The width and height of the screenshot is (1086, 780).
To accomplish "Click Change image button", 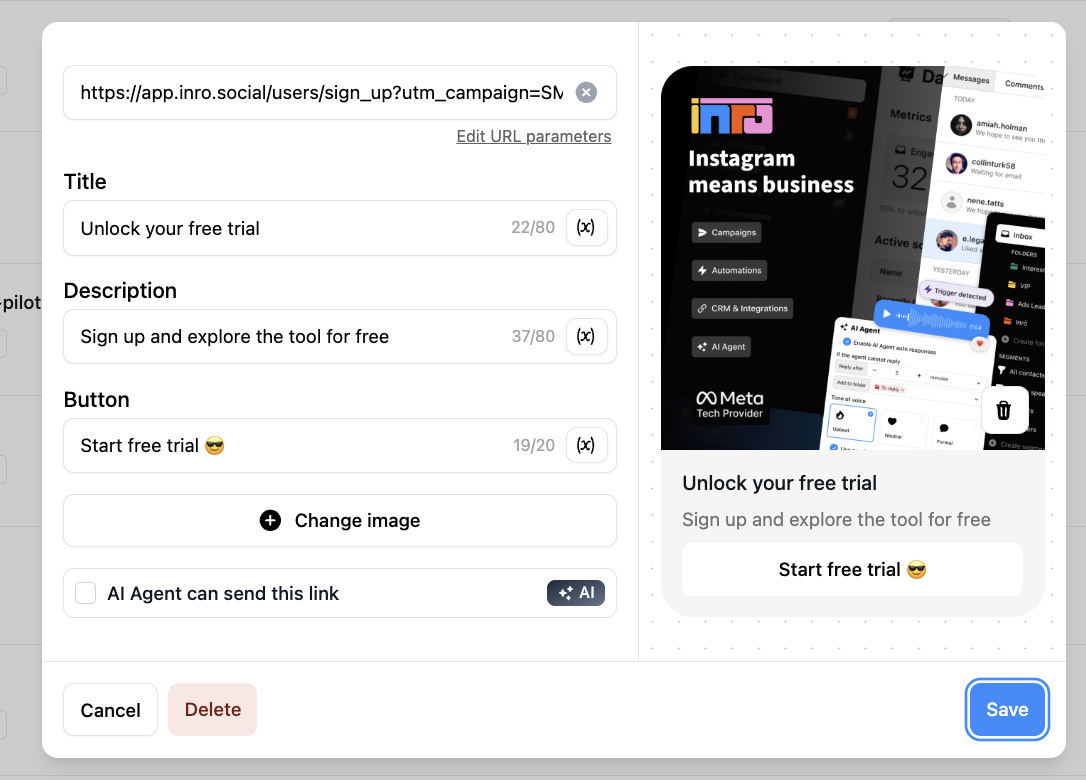I will 340,521.
